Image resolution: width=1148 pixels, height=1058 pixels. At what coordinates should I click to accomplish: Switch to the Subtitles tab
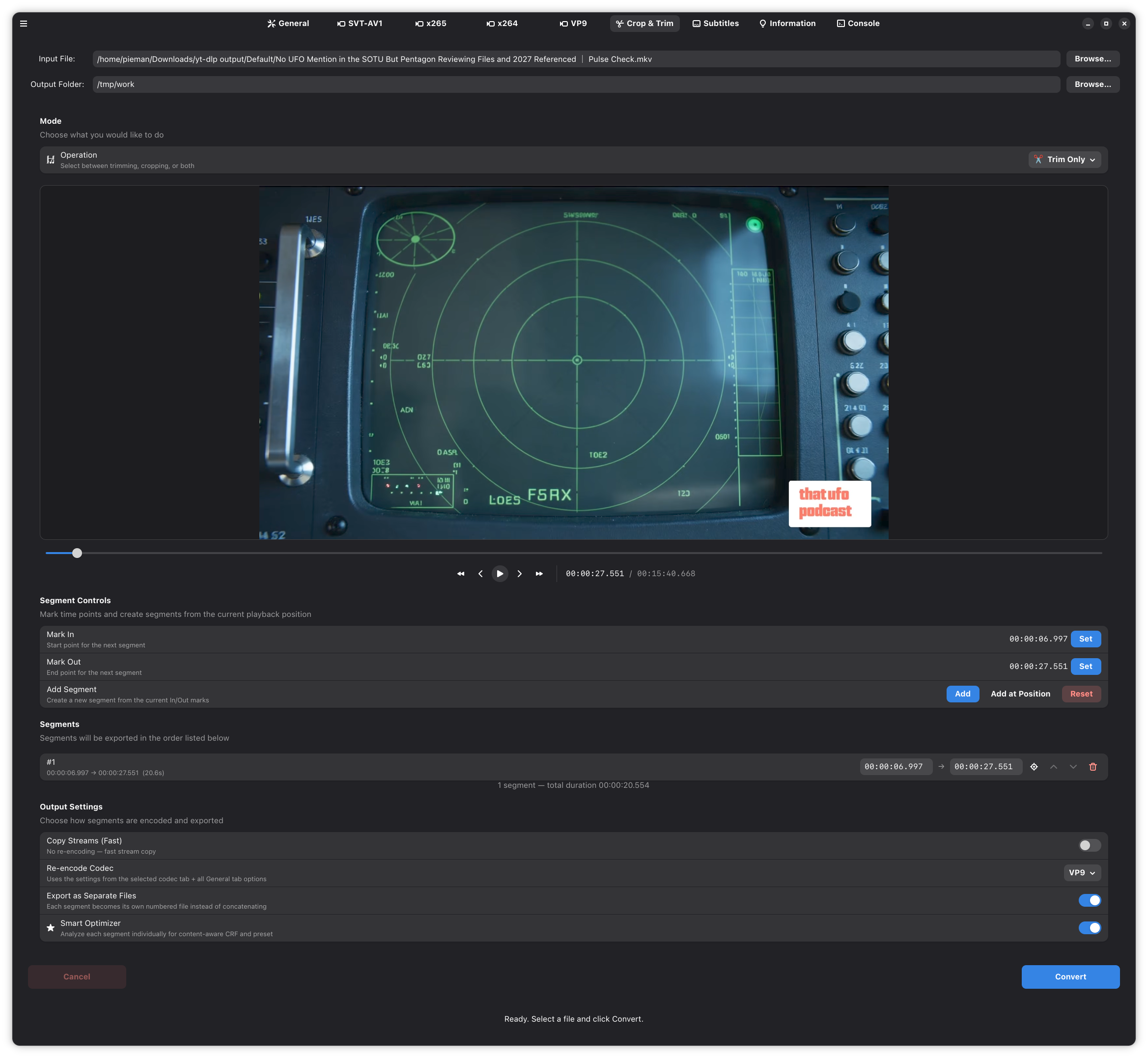point(716,24)
